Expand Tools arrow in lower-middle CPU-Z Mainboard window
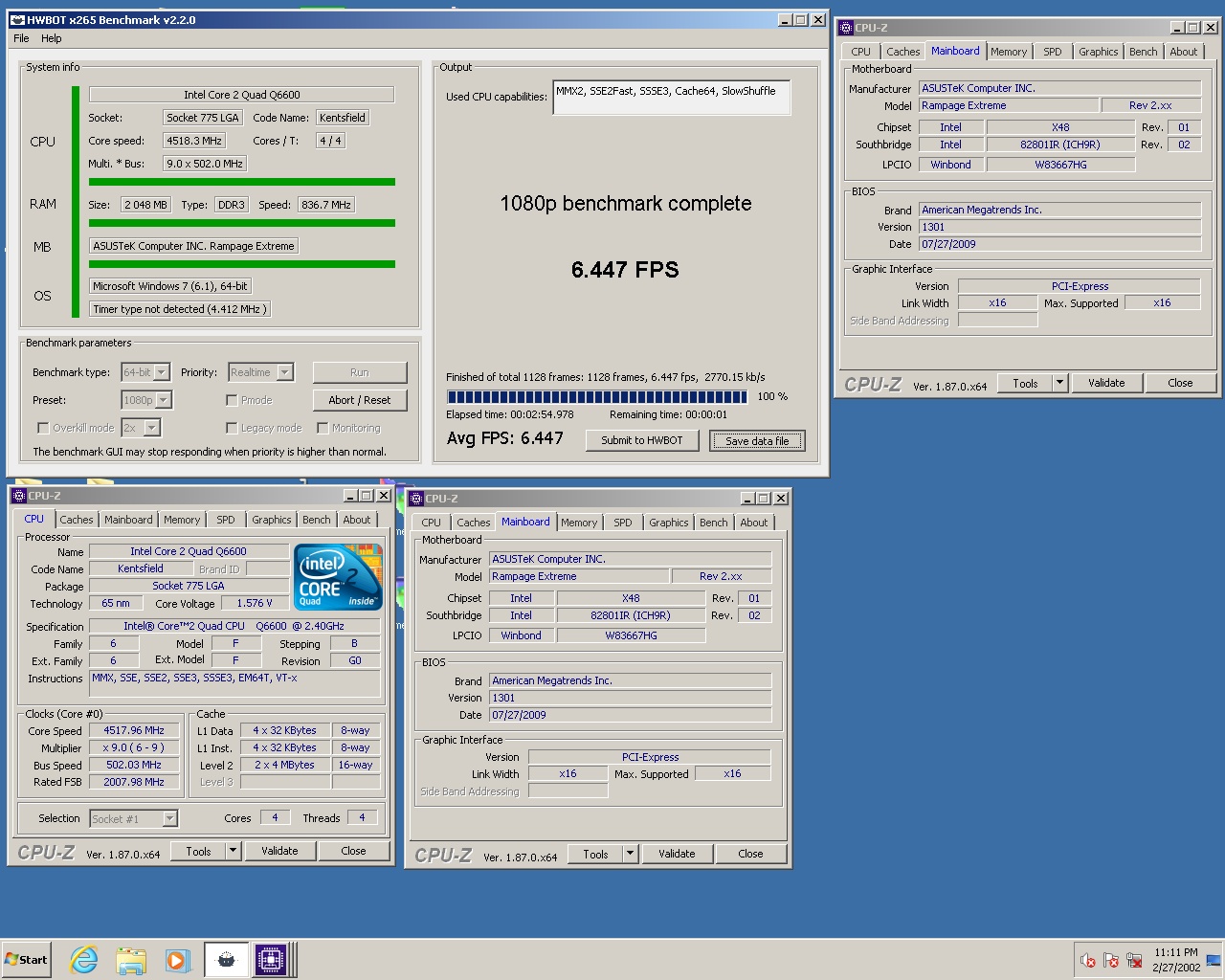1225x980 pixels. click(x=630, y=854)
